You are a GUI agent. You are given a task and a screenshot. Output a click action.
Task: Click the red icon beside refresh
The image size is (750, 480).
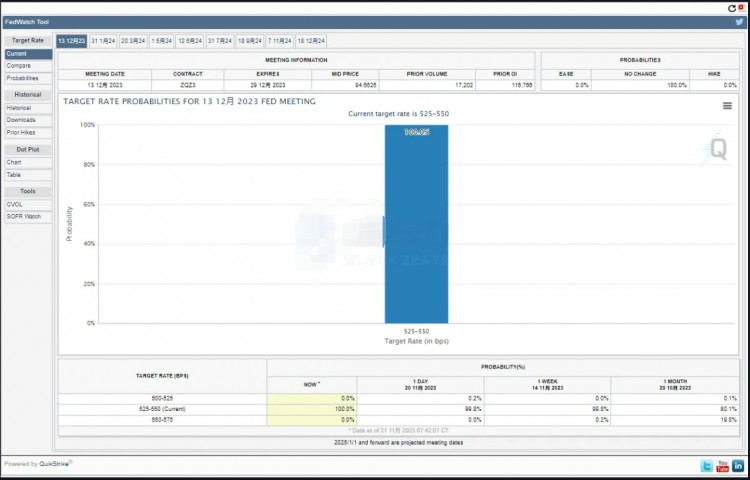pos(741,7)
